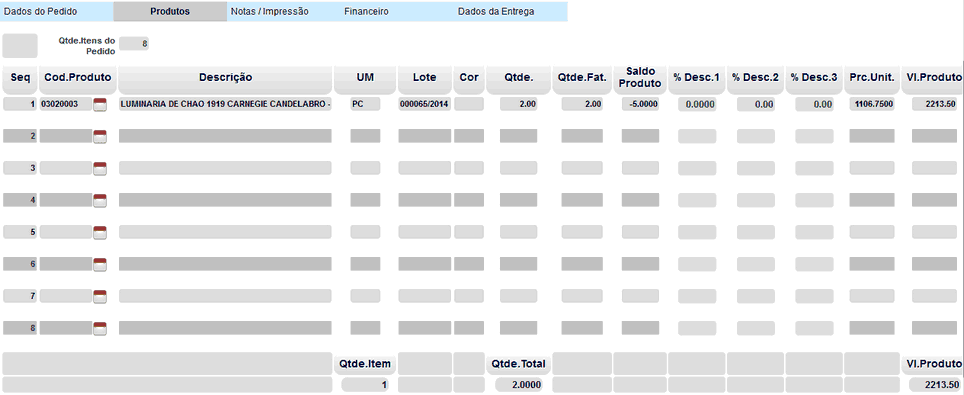Image resolution: width=964 pixels, height=395 pixels.
Task: Click Seq number 6 cell
Action: pyautogui.click(x=20, y=264)
